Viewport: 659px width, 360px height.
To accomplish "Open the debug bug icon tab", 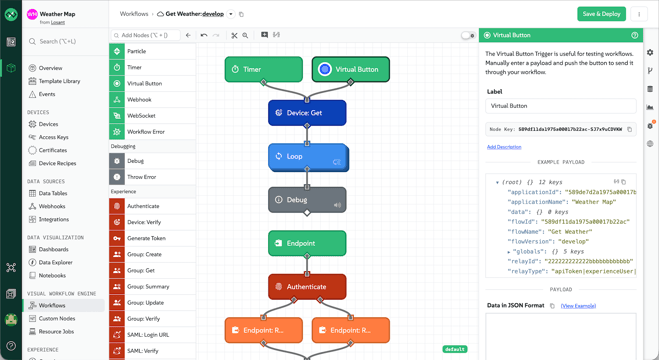I will 650,126.
